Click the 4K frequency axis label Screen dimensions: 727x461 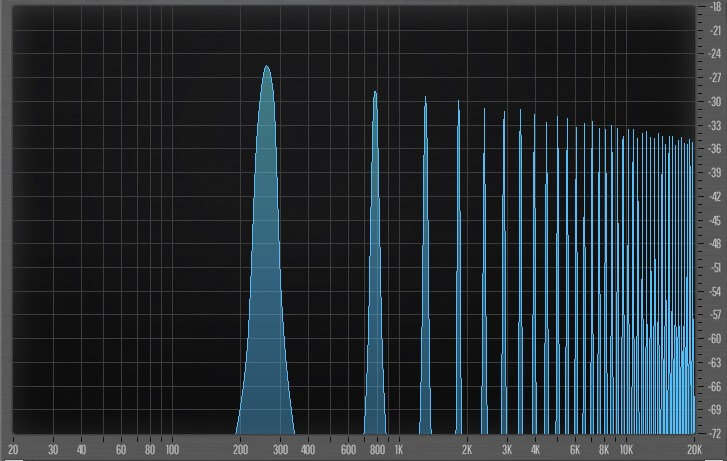535,451
